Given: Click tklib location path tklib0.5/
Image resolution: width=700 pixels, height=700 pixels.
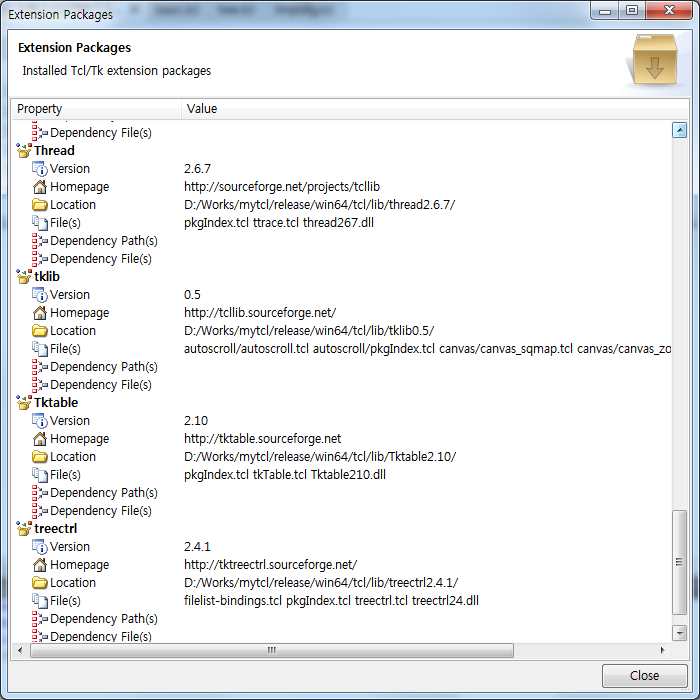Looking at the screenshot, I should coord(309,330).
